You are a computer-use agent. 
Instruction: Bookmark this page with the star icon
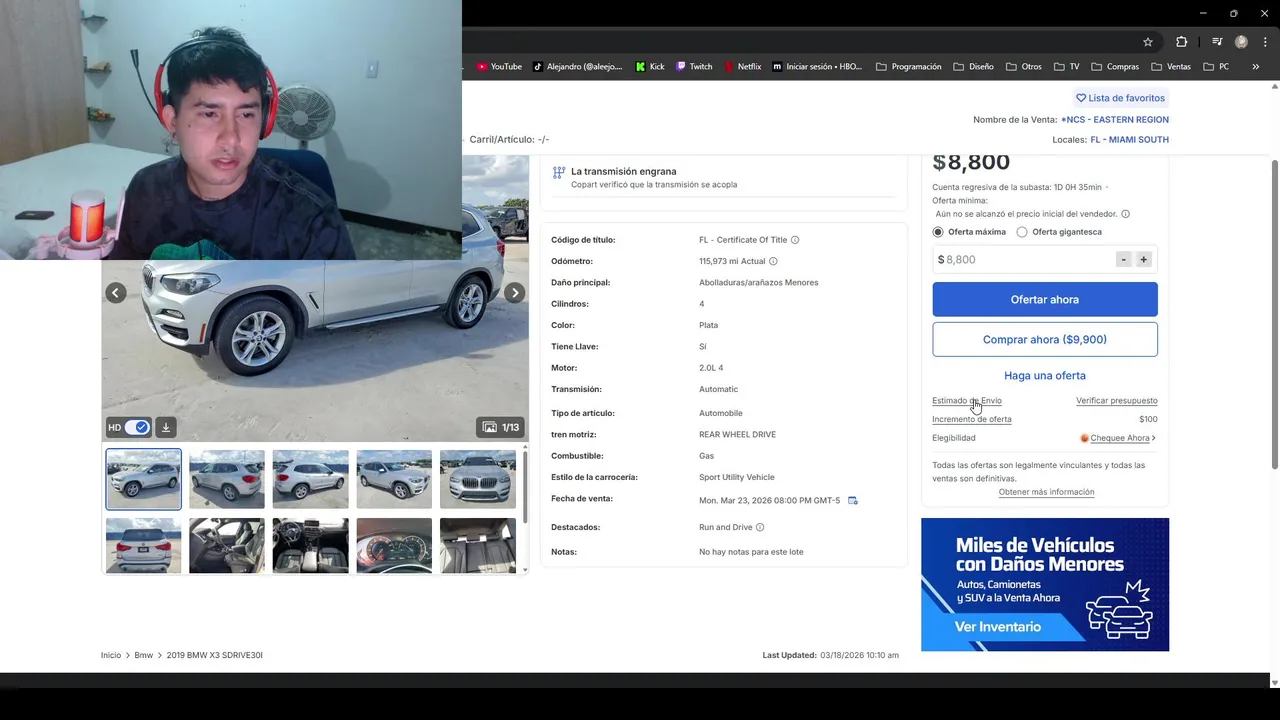(x=1148, y=42)
